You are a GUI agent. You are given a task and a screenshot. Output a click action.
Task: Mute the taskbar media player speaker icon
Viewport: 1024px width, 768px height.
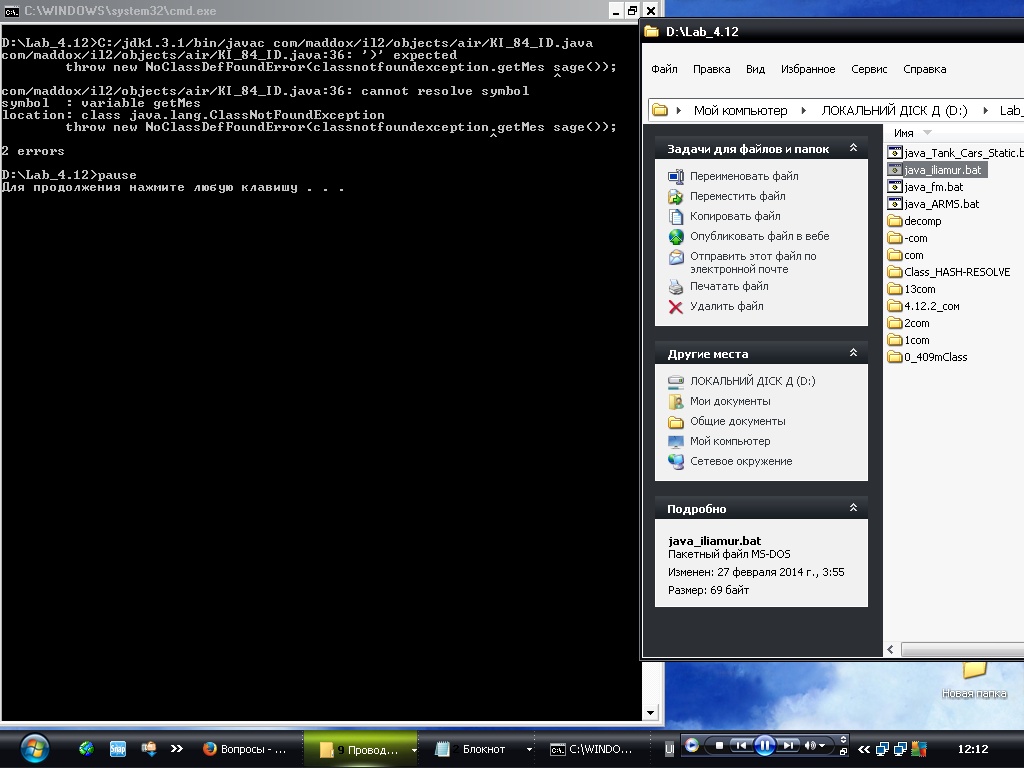coord(810,745)
